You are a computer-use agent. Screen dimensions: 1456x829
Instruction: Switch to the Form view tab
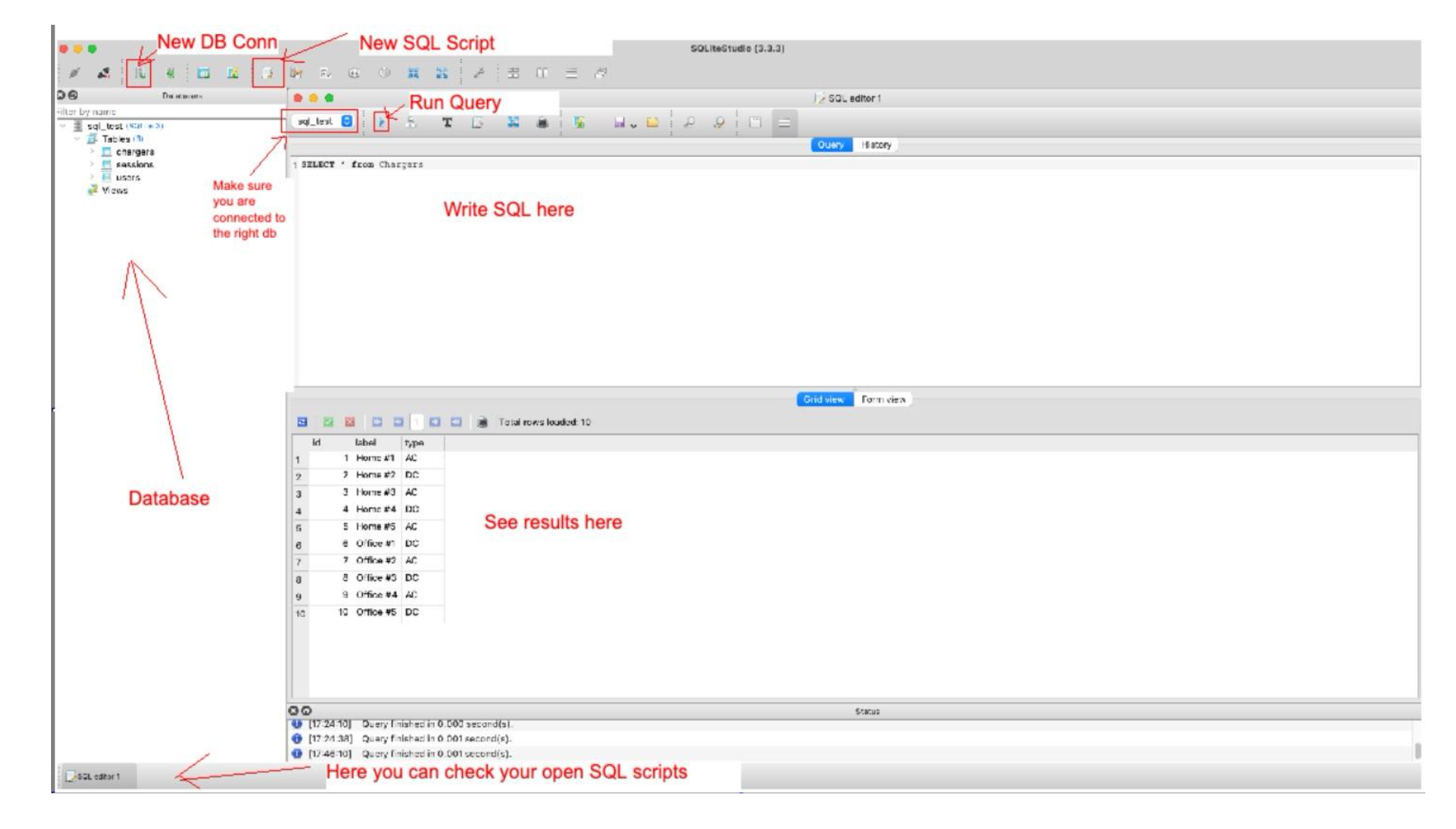point(883,399)
